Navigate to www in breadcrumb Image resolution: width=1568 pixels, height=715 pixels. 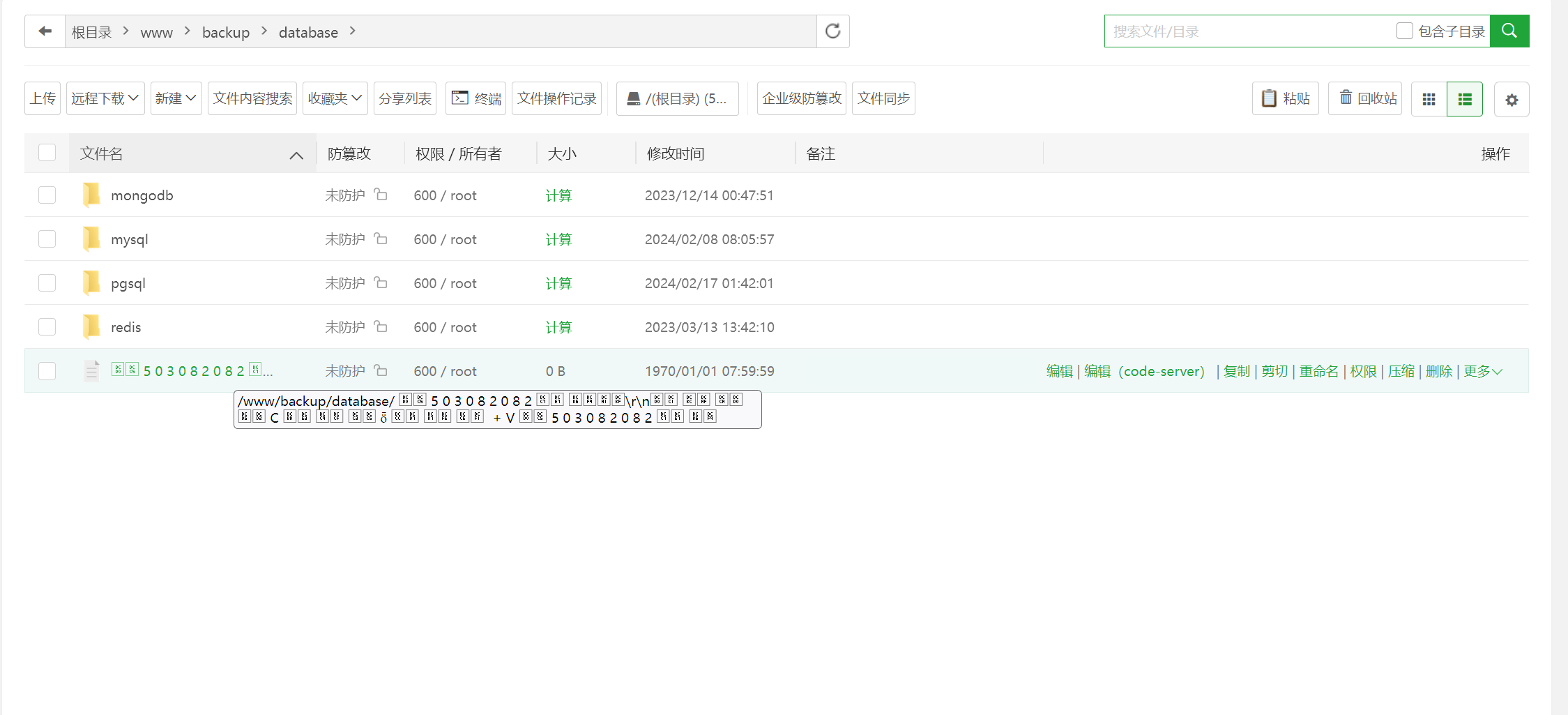(156, 33)
